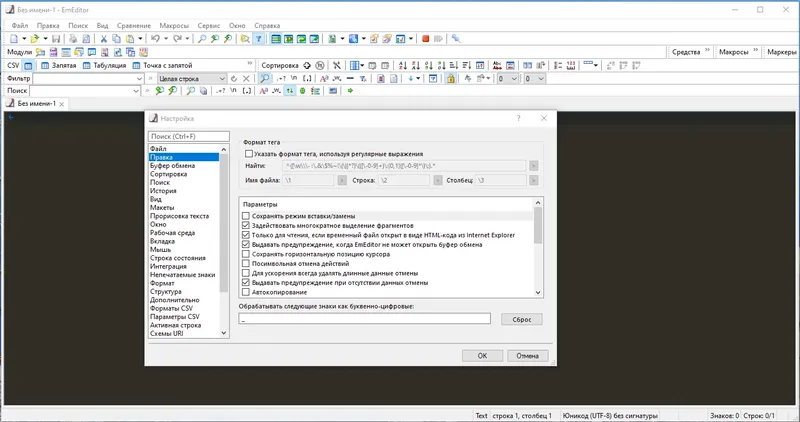The width and height of the screenshot is (800, 422).
Task: Click the green arrow icon in search bar
Action: pos(350,91)
